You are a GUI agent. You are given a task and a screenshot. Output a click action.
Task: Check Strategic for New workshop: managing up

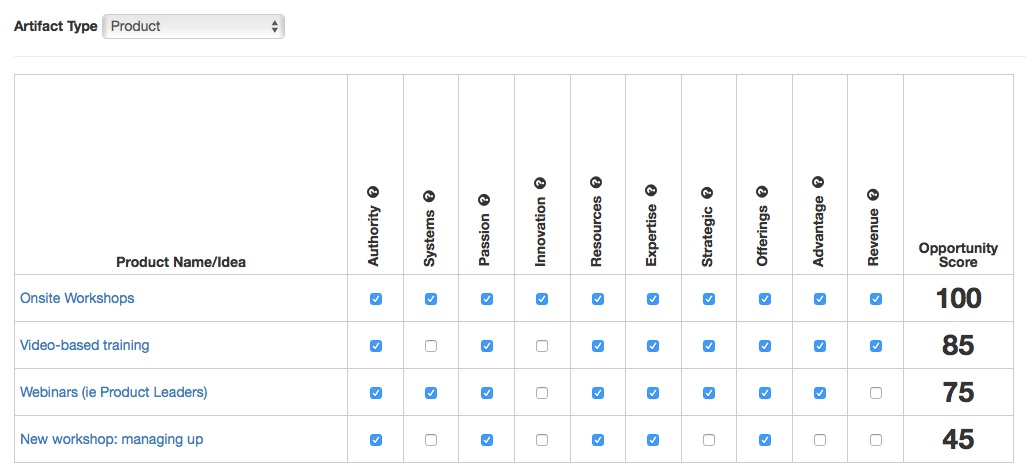(x=709, y=440)
